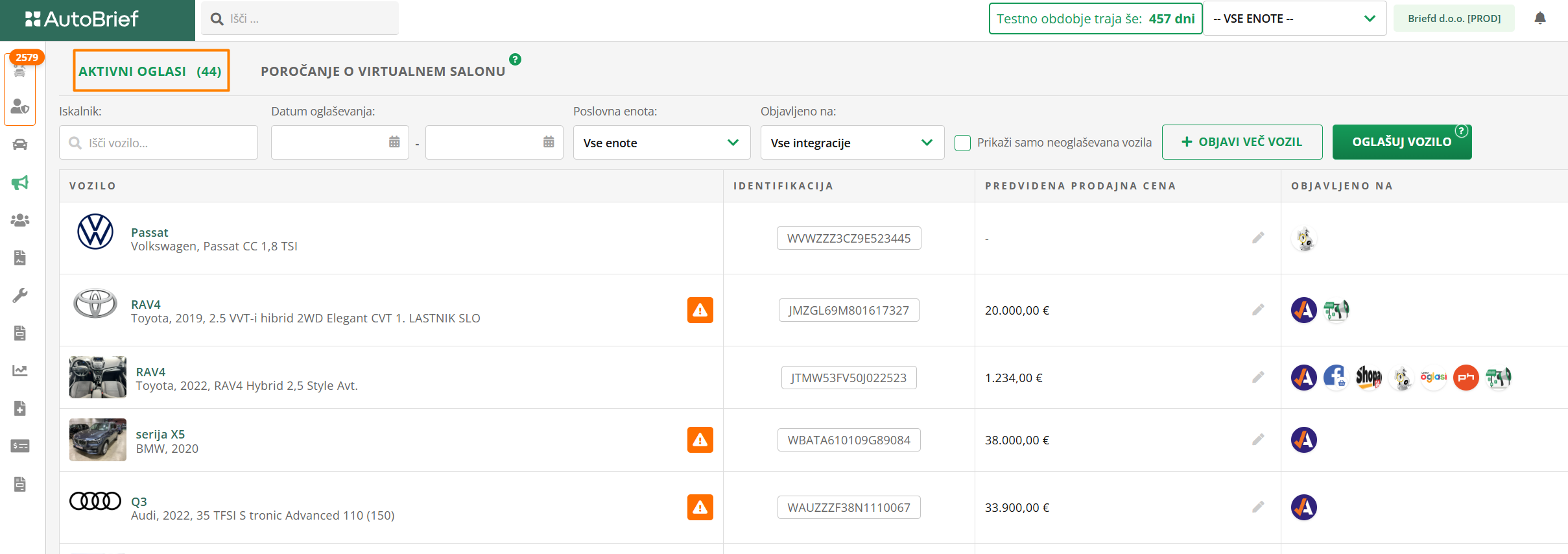Click the notification bell icon
Image resolution: width=1568 pixels, height=554 pixels.
[x=1540, y=18]
